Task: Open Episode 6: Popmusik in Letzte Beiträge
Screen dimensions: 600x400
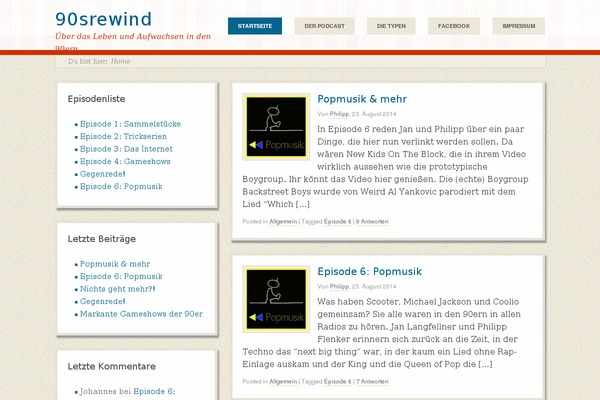Action: click(121, 276)
